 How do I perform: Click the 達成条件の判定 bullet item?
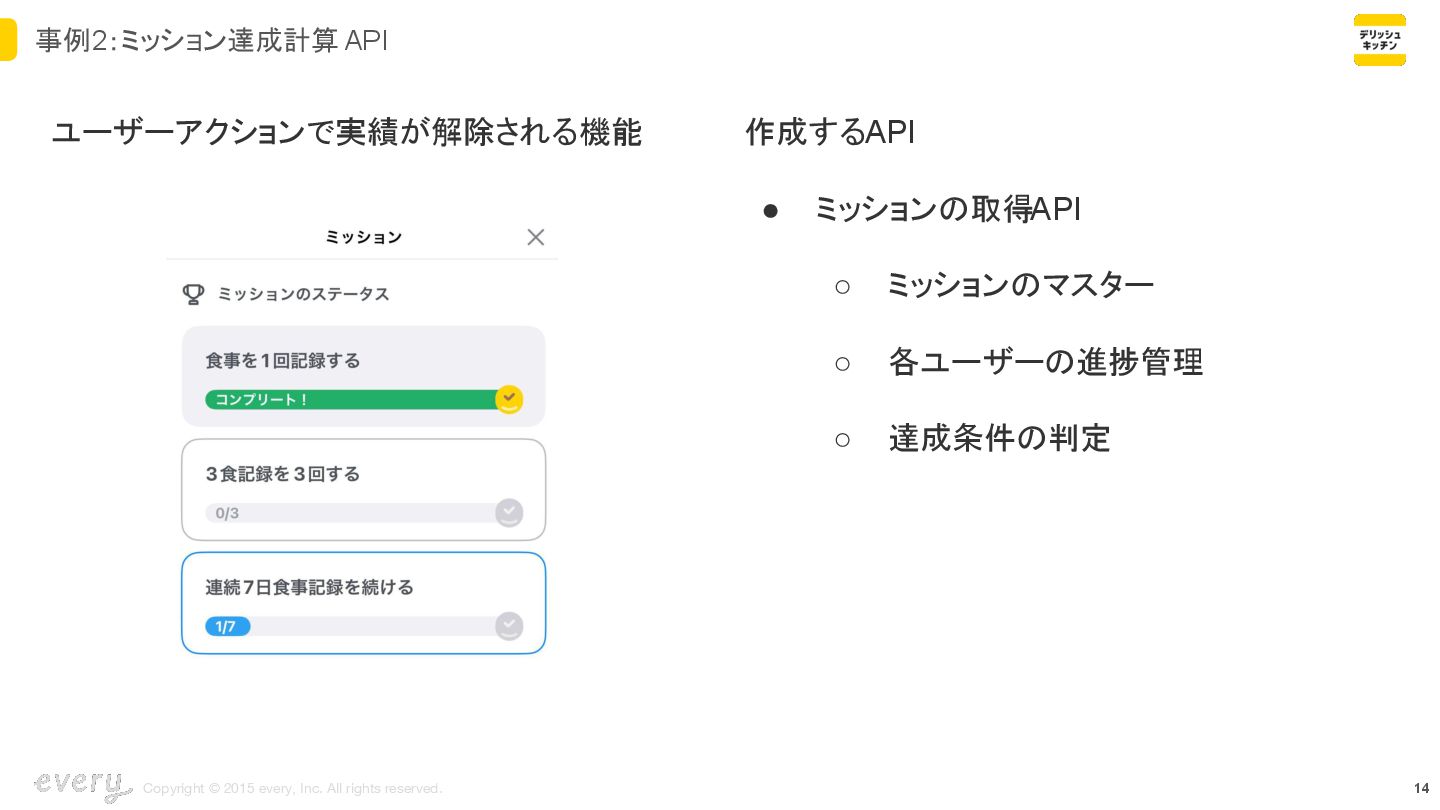pyautogui.click(x=1000, y=438)
